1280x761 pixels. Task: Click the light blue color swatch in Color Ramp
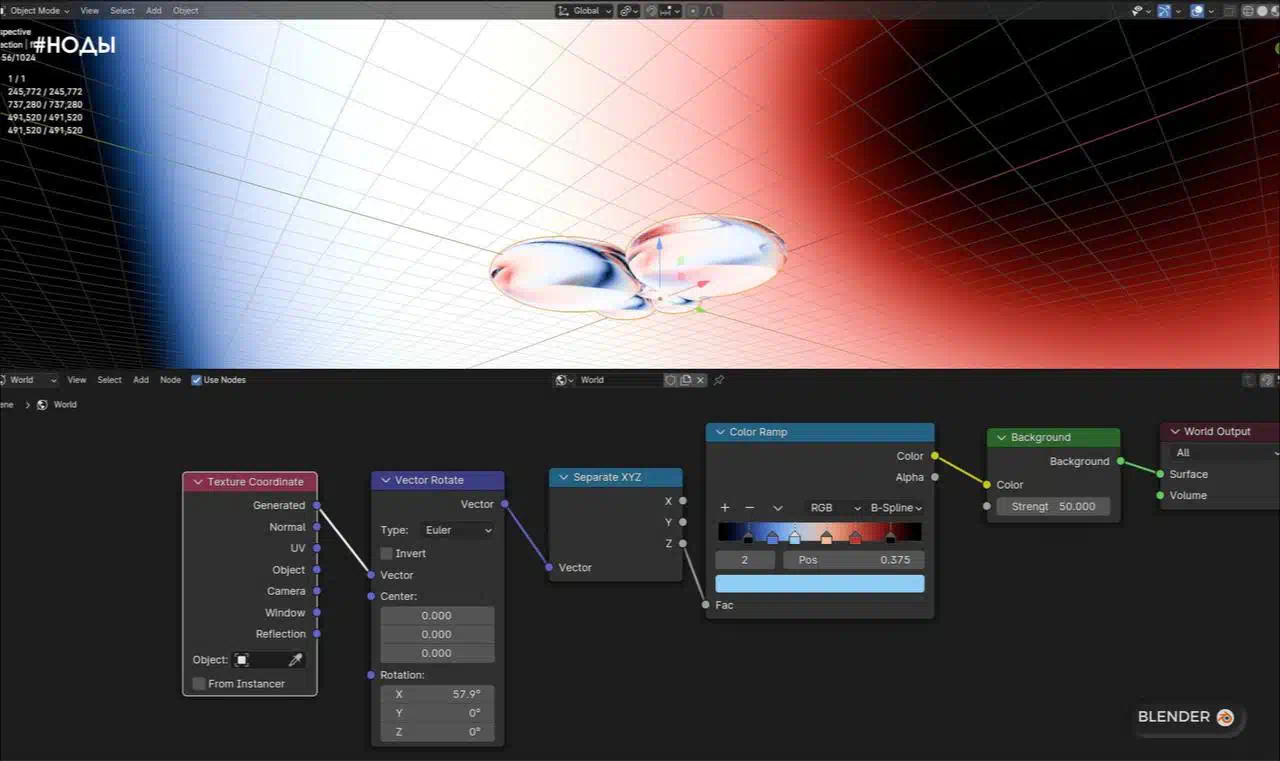(x=819, y=584)
